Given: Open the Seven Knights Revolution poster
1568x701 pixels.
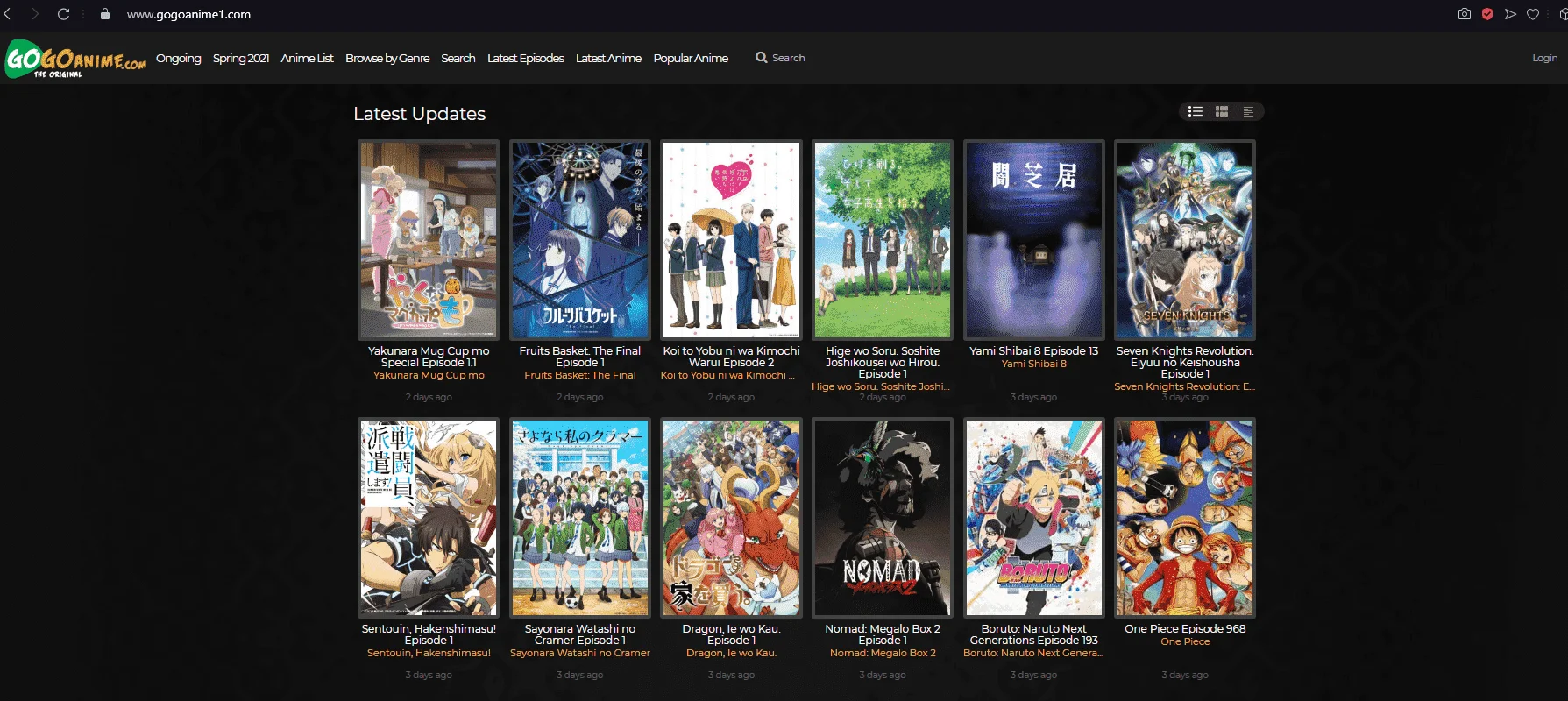Looking at the screenshot, I should tap(1185, 240).
